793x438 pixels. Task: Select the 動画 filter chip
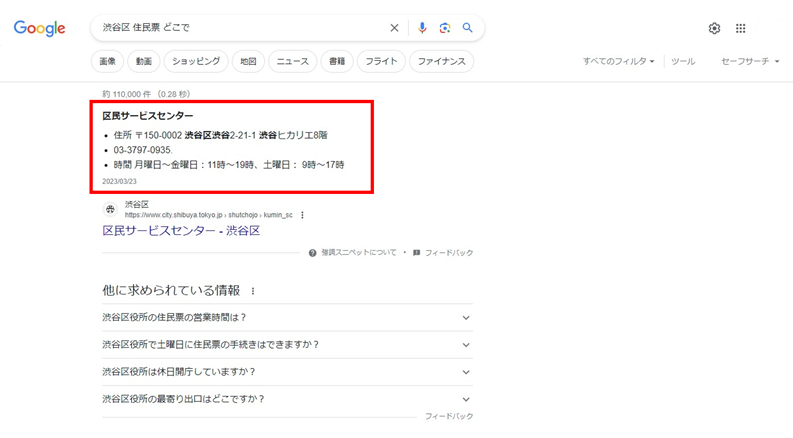click(x=144, y=61)
